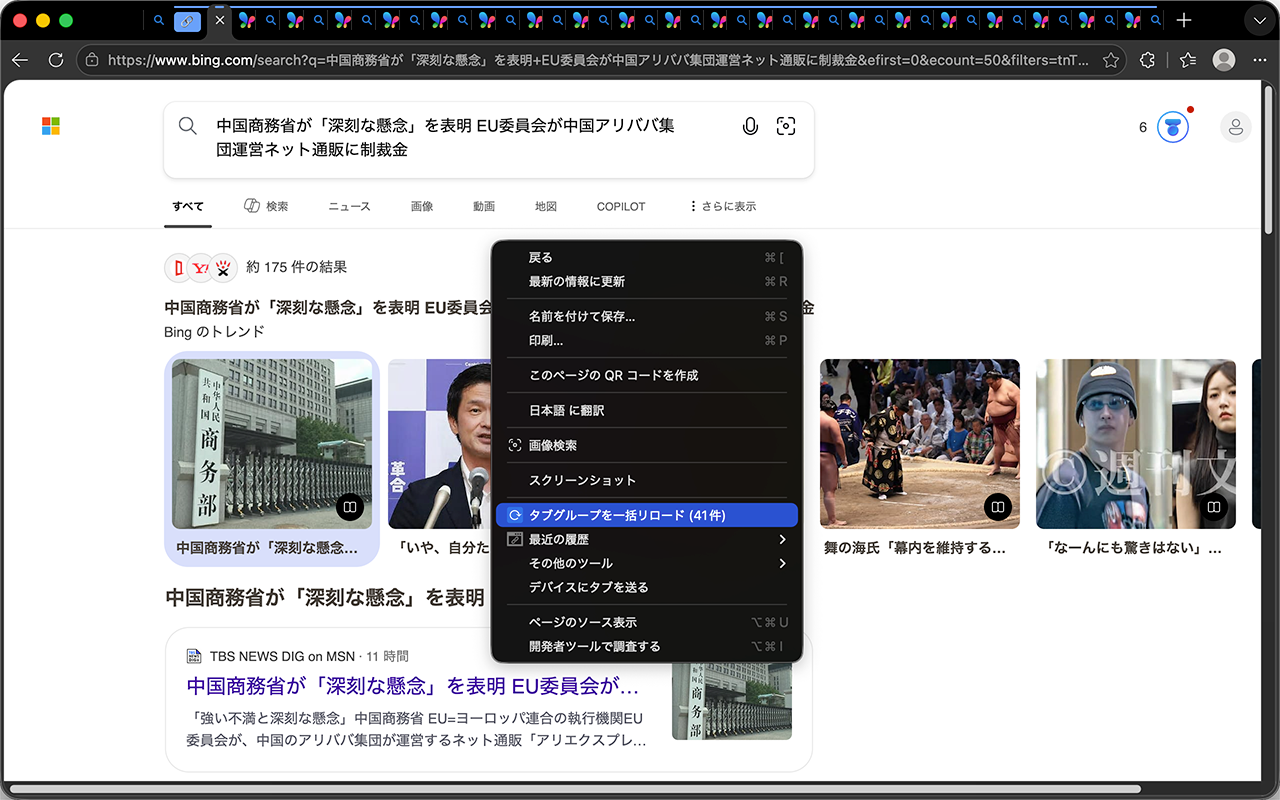Expand the 最近の履歴 submenu arrow
This screenshot has width=1280, height=800.
(x=782, y=540)
